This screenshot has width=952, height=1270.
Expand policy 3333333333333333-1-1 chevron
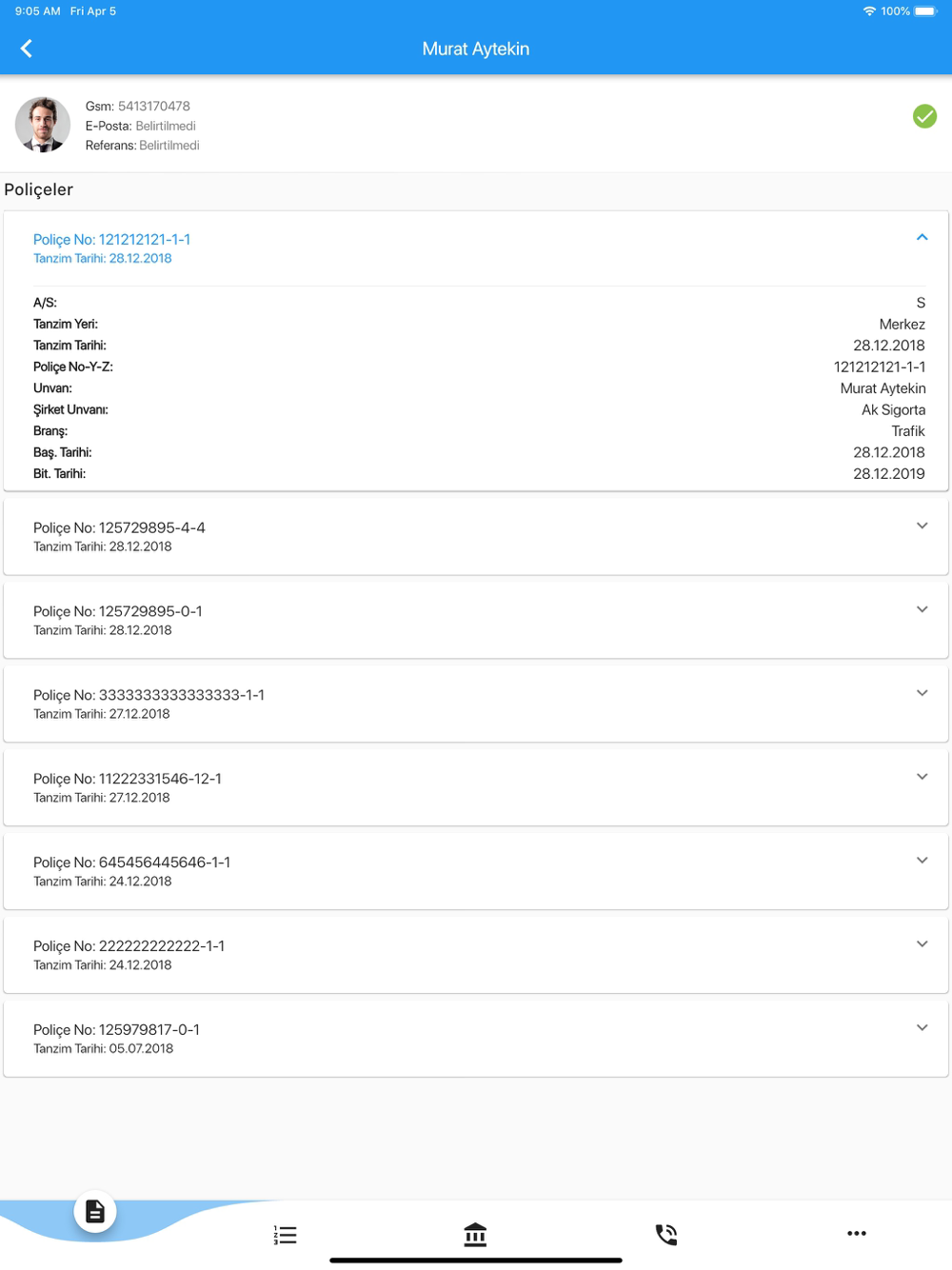click(922, 693)
